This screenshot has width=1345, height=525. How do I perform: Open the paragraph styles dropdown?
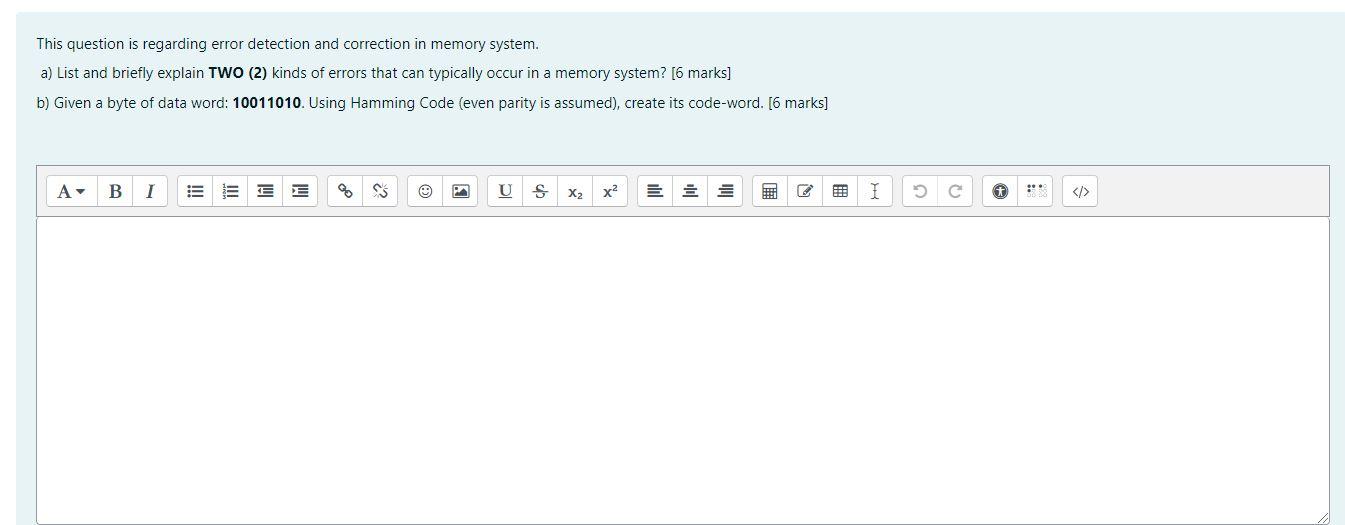72,191
